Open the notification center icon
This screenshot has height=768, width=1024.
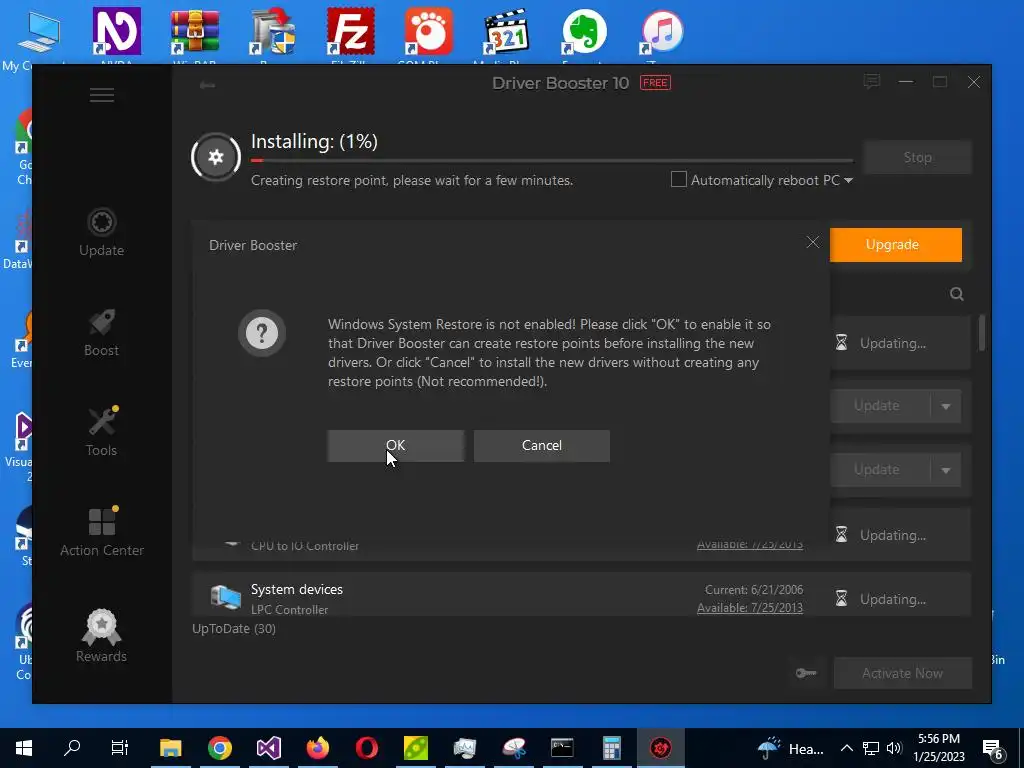[993, 749]
